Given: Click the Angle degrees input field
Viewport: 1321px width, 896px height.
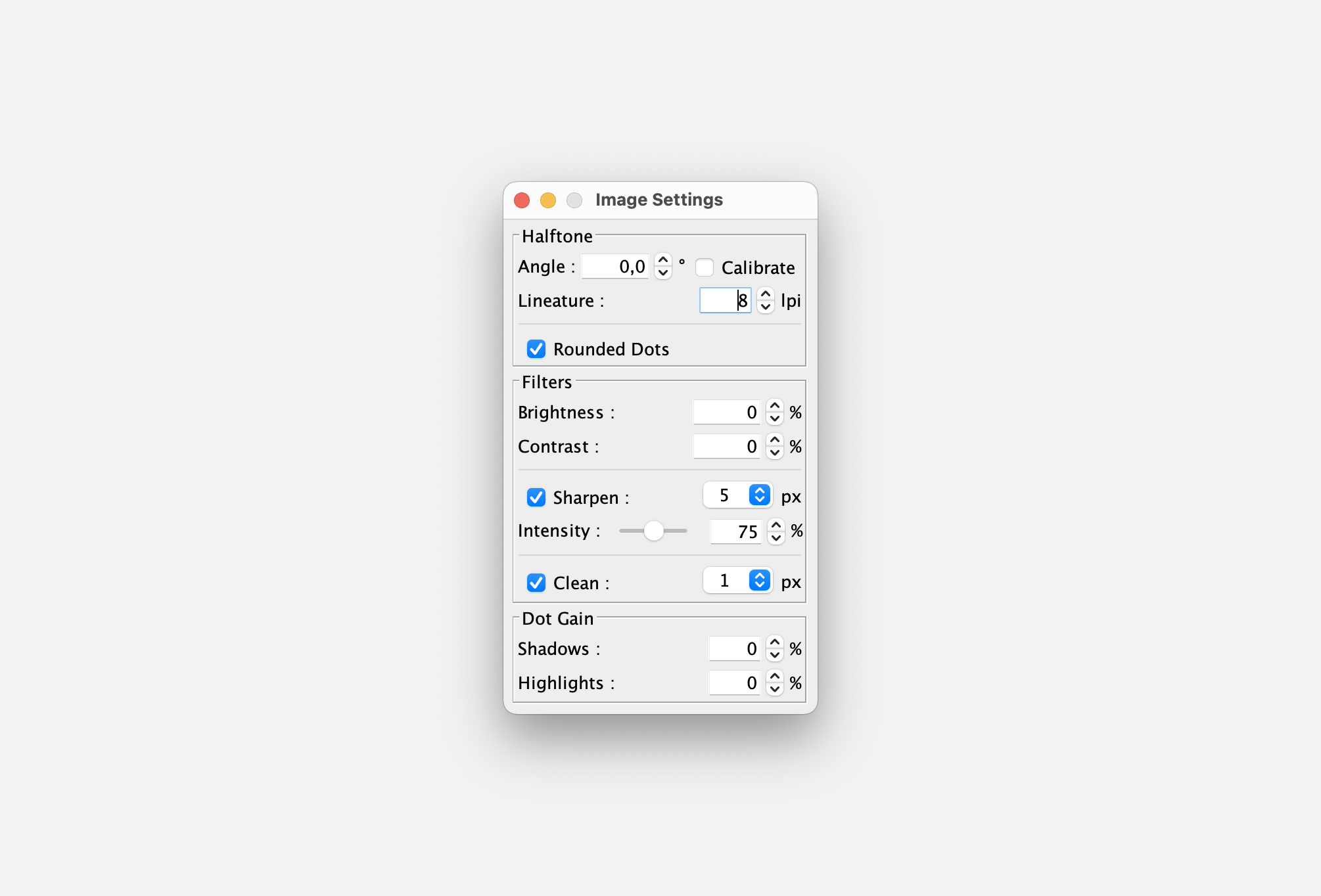Looking at the screenshot, I should coord(615,267).
